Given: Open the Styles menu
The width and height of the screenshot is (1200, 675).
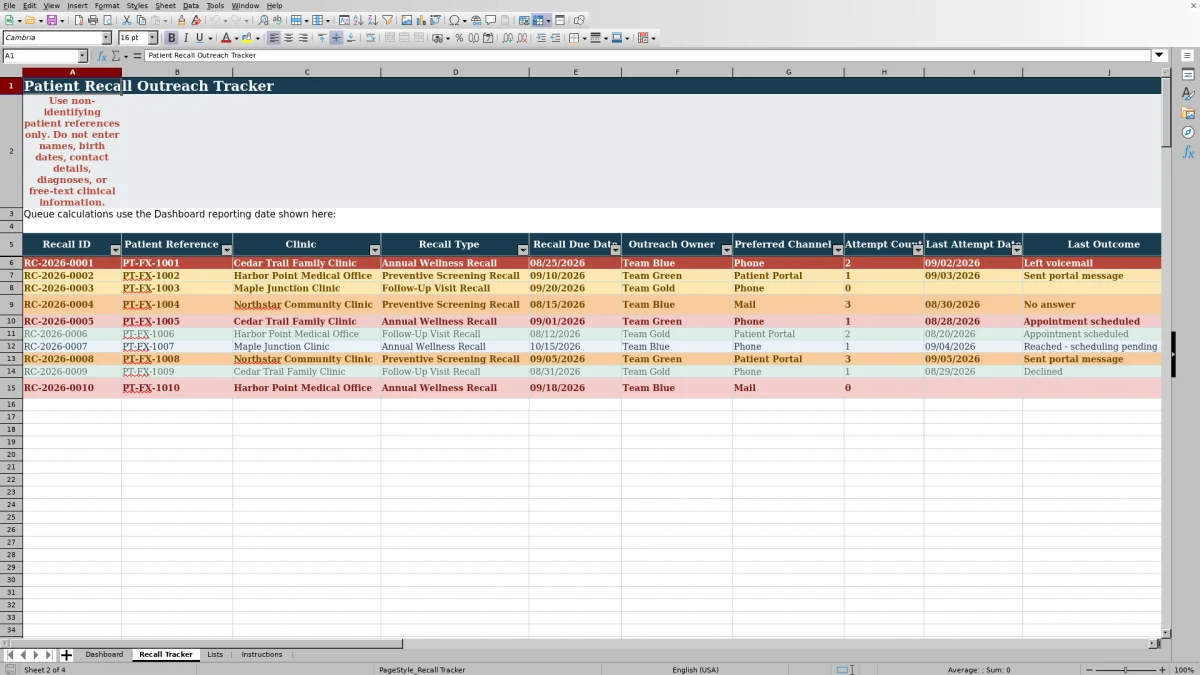Looking at the screenshot, I should (x=137, y=6).
